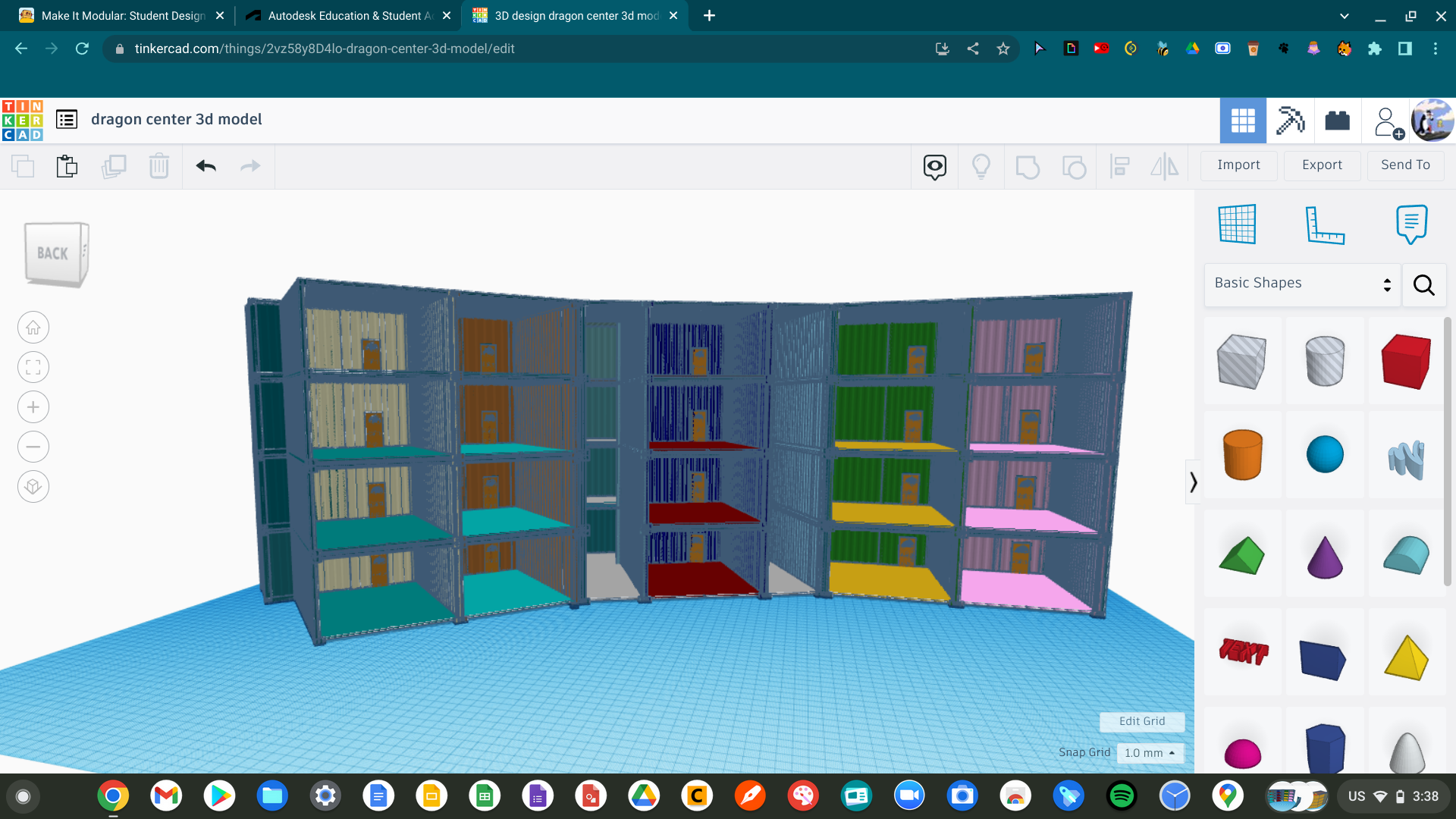Open Gmail from the shelf
The height and width of the screenshot is (819, 1456).
pos(166,796)
